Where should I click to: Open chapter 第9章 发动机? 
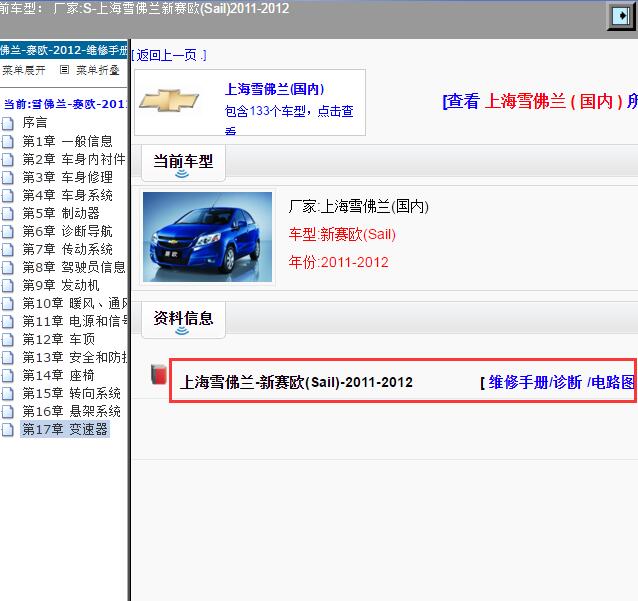coord(61,285)
